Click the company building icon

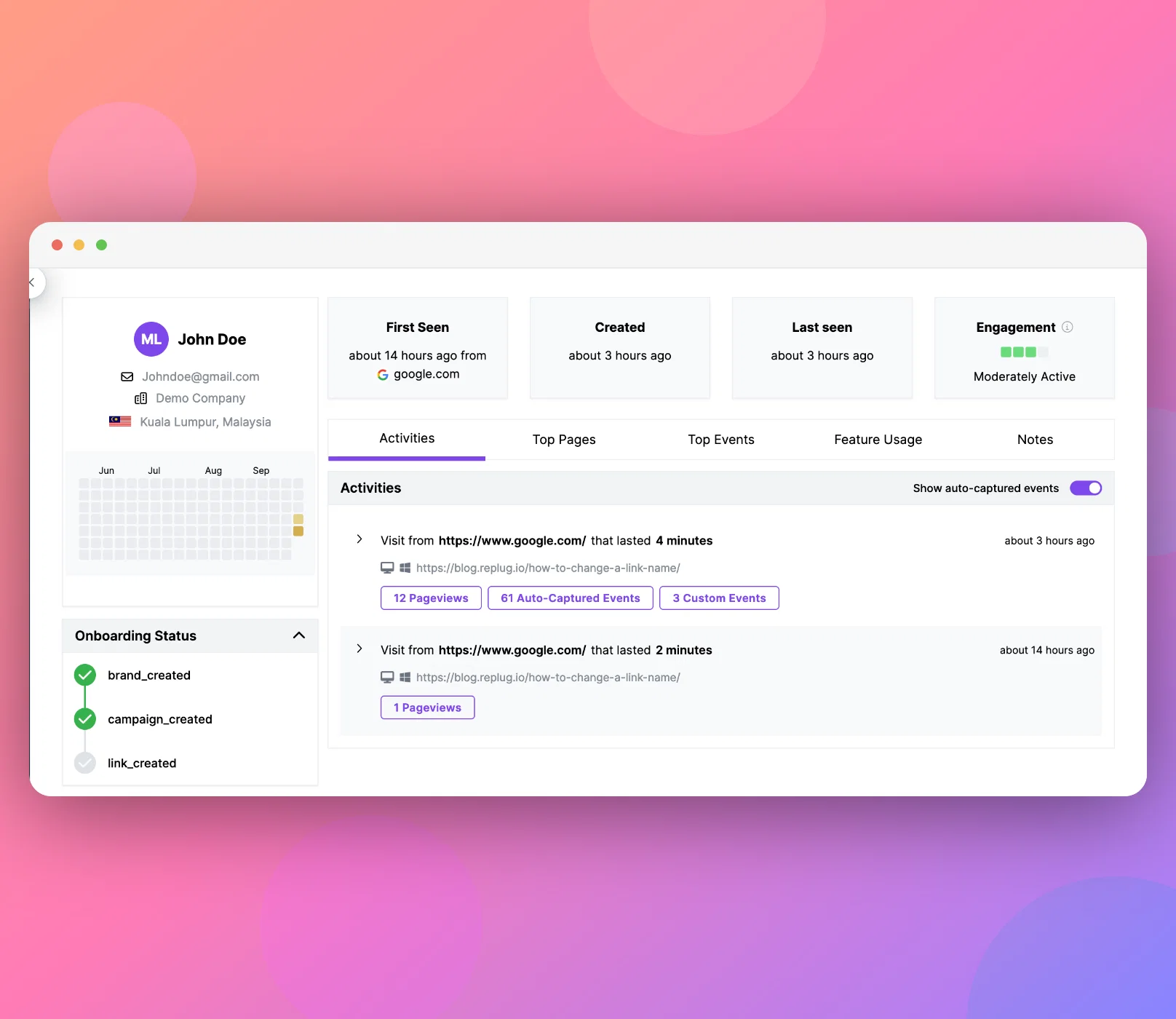pyautogui.click(x=141, y=399)
